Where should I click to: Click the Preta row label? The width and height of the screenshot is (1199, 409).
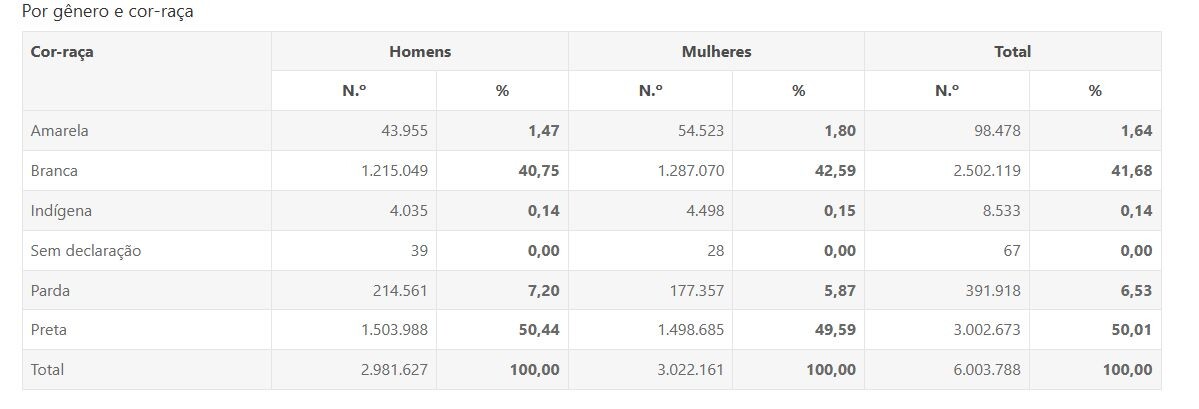pos(49,330)
